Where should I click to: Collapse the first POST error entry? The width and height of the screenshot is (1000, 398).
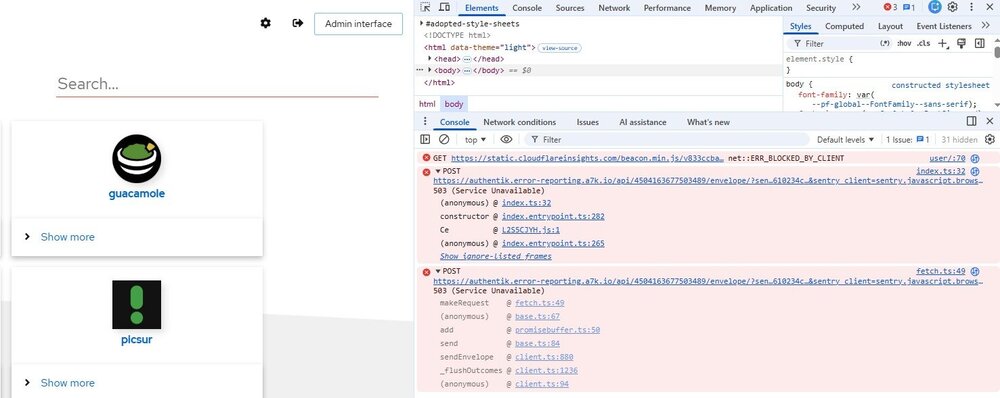(x=438, y=171)
